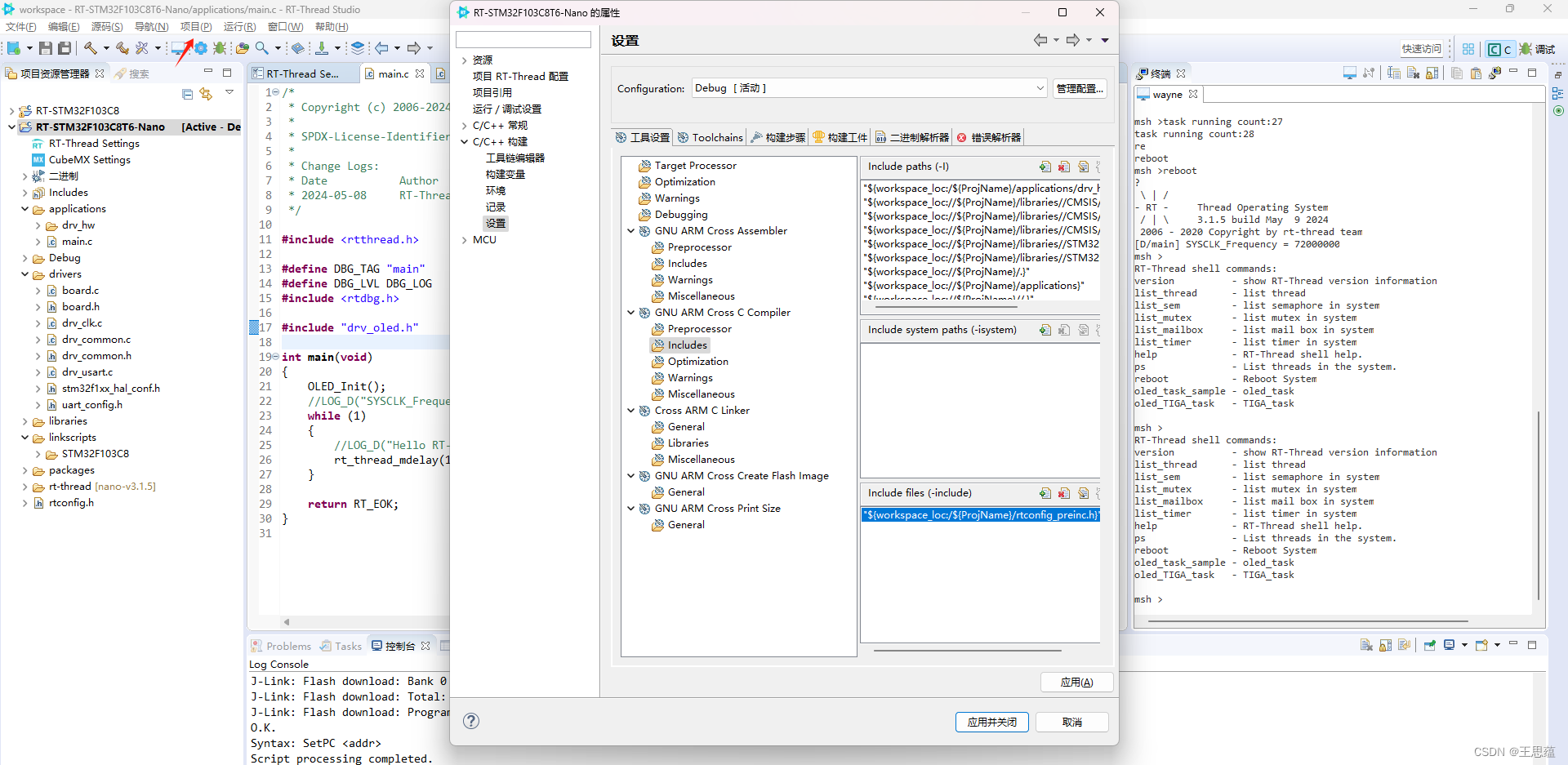Collapse the drivers folder in project tree
1568x765 pixels.
point(24,274)
